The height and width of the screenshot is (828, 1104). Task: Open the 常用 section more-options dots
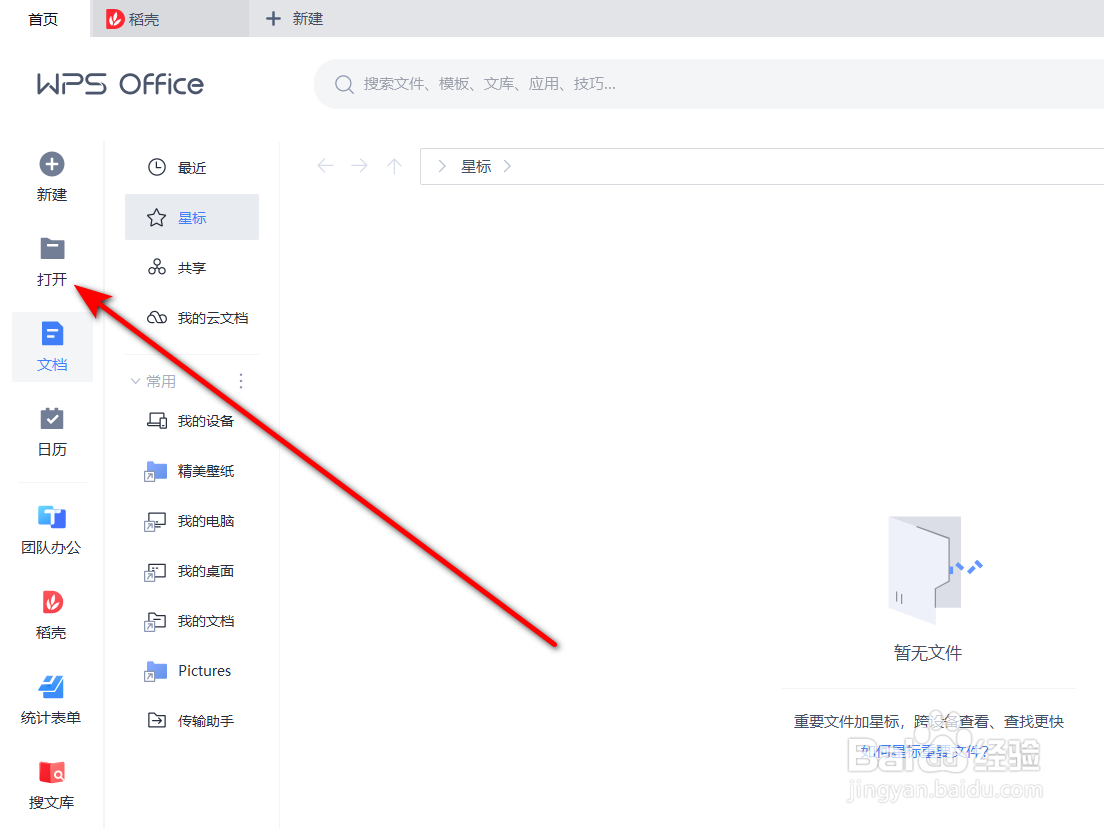241,381
